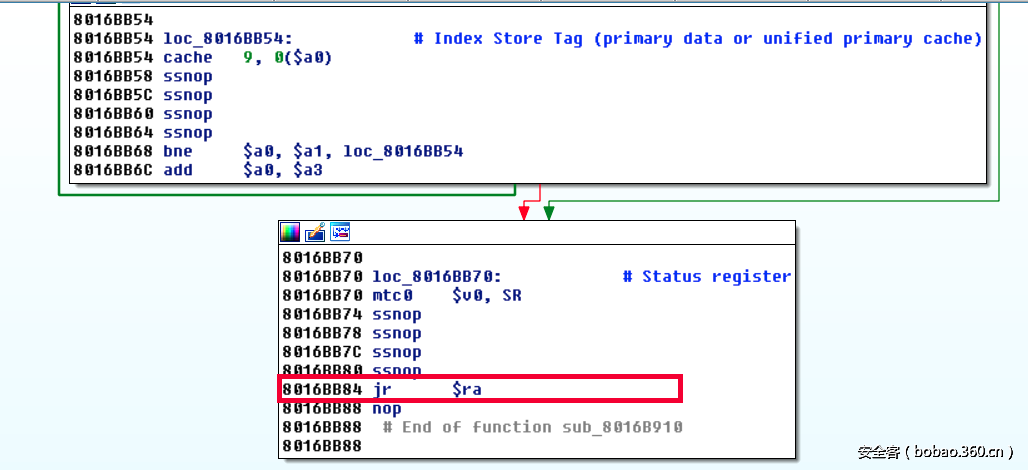Viewport: 1028px width, 470px height.
Task: Click the cache 9, 0($a0) instruction
Action: pos(248,58)
